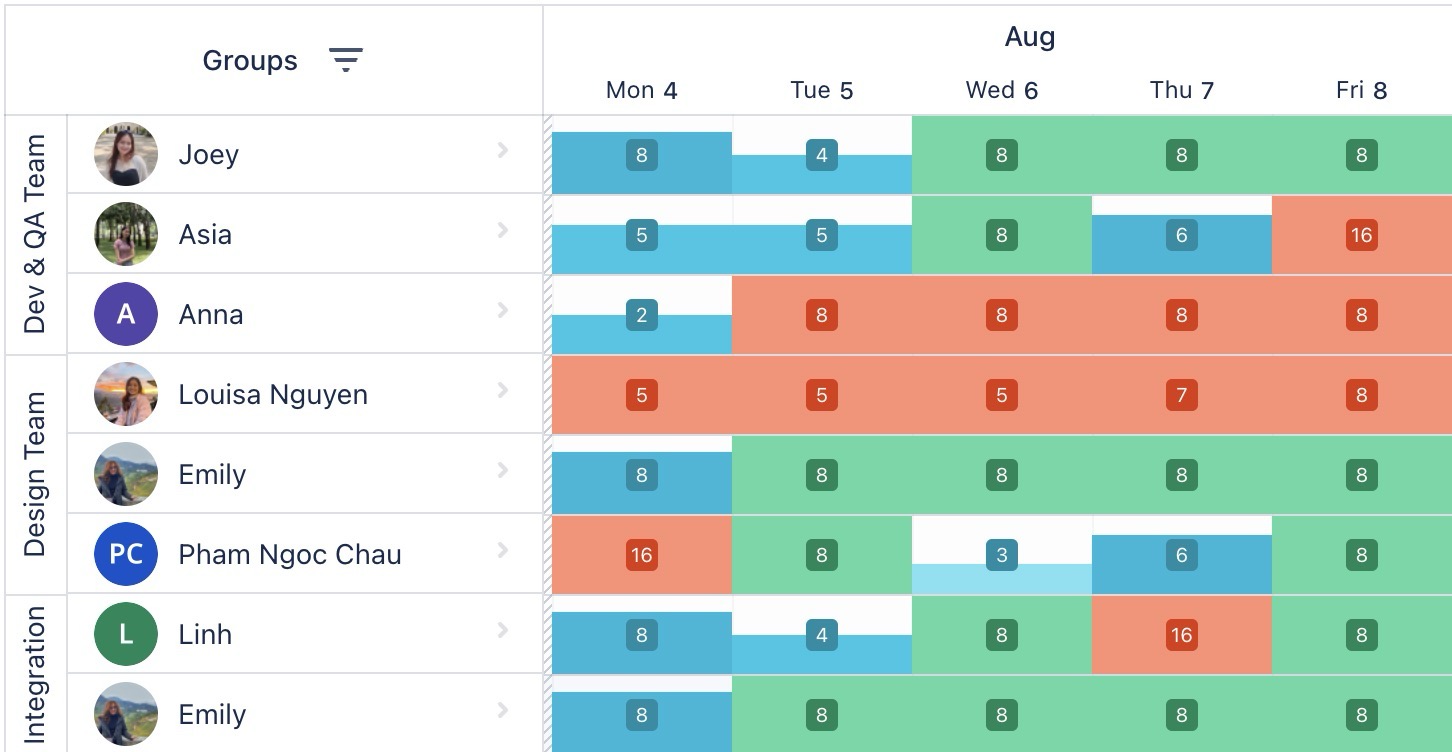Image resolution: width=1452 pixels, height=752 pixels.
Task: Click Pham Ngoc Chau's PC avatar
Action: coord(125,553)
